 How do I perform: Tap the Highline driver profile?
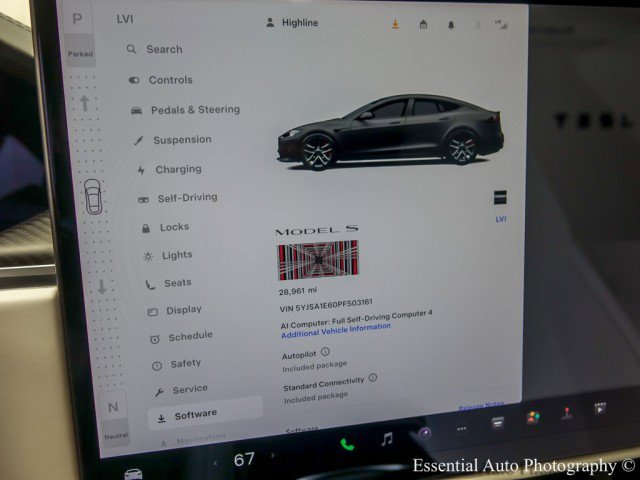[x=292, y=23]
